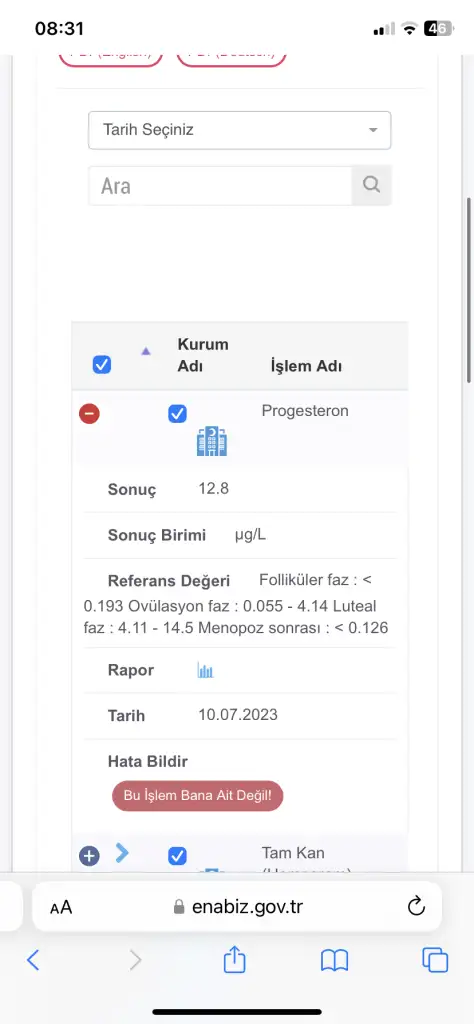This screenshot has width=474, height=1024.
Task: Reload the page with Safari refresh icon
Action: coord(416,906)
